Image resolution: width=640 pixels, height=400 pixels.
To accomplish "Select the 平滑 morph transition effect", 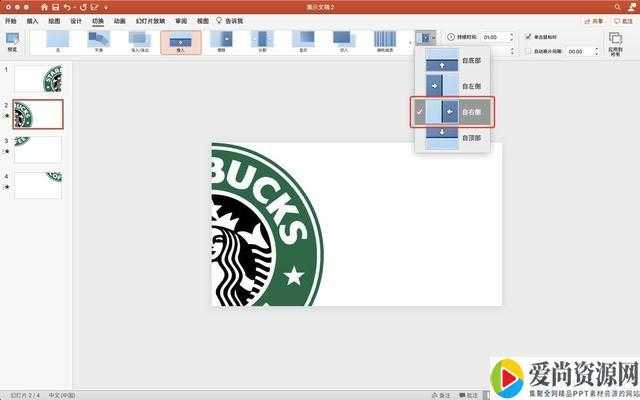I will point(99,40).
